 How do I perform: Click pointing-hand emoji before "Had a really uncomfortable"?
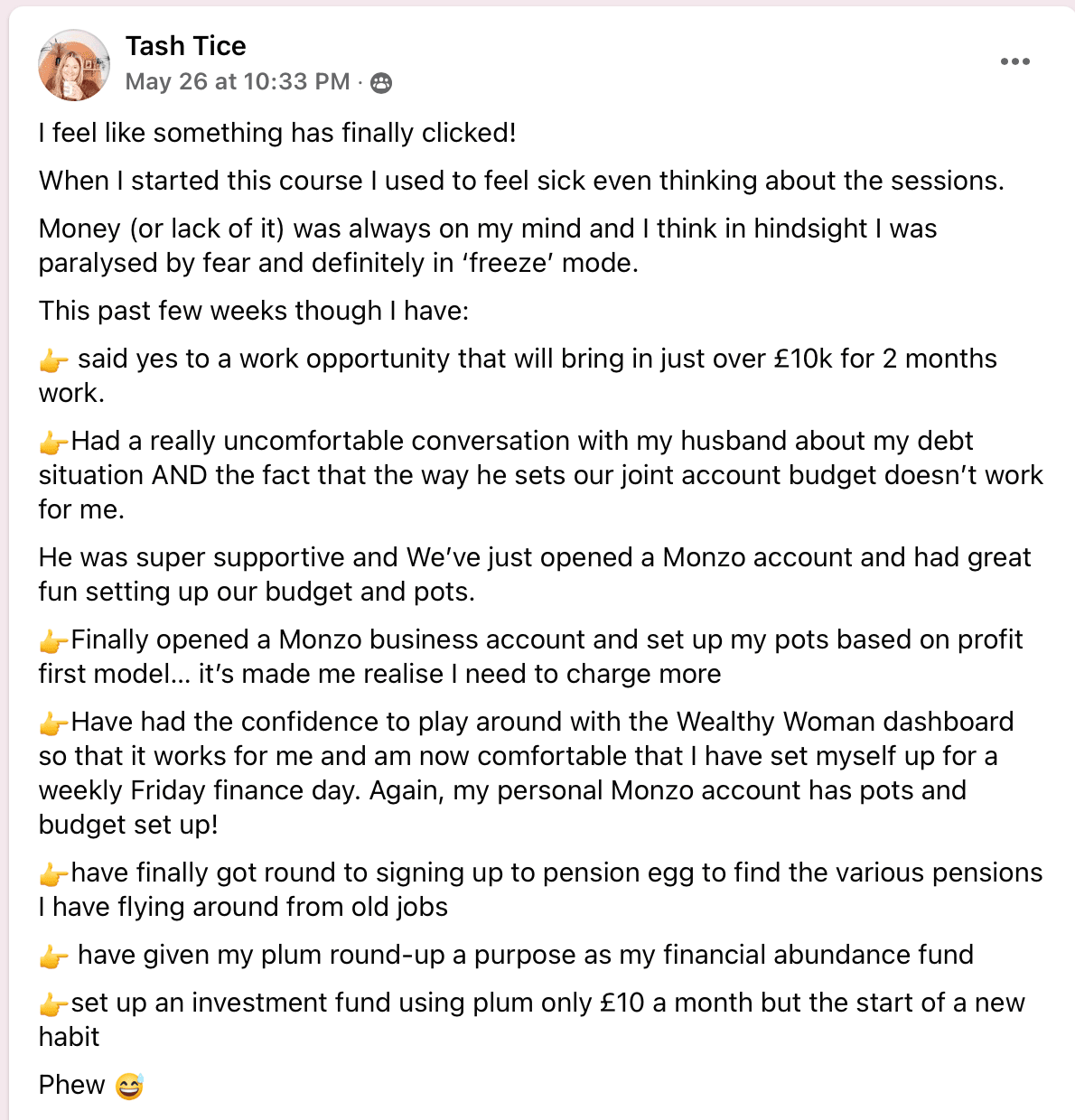click(x=53, y=443)
